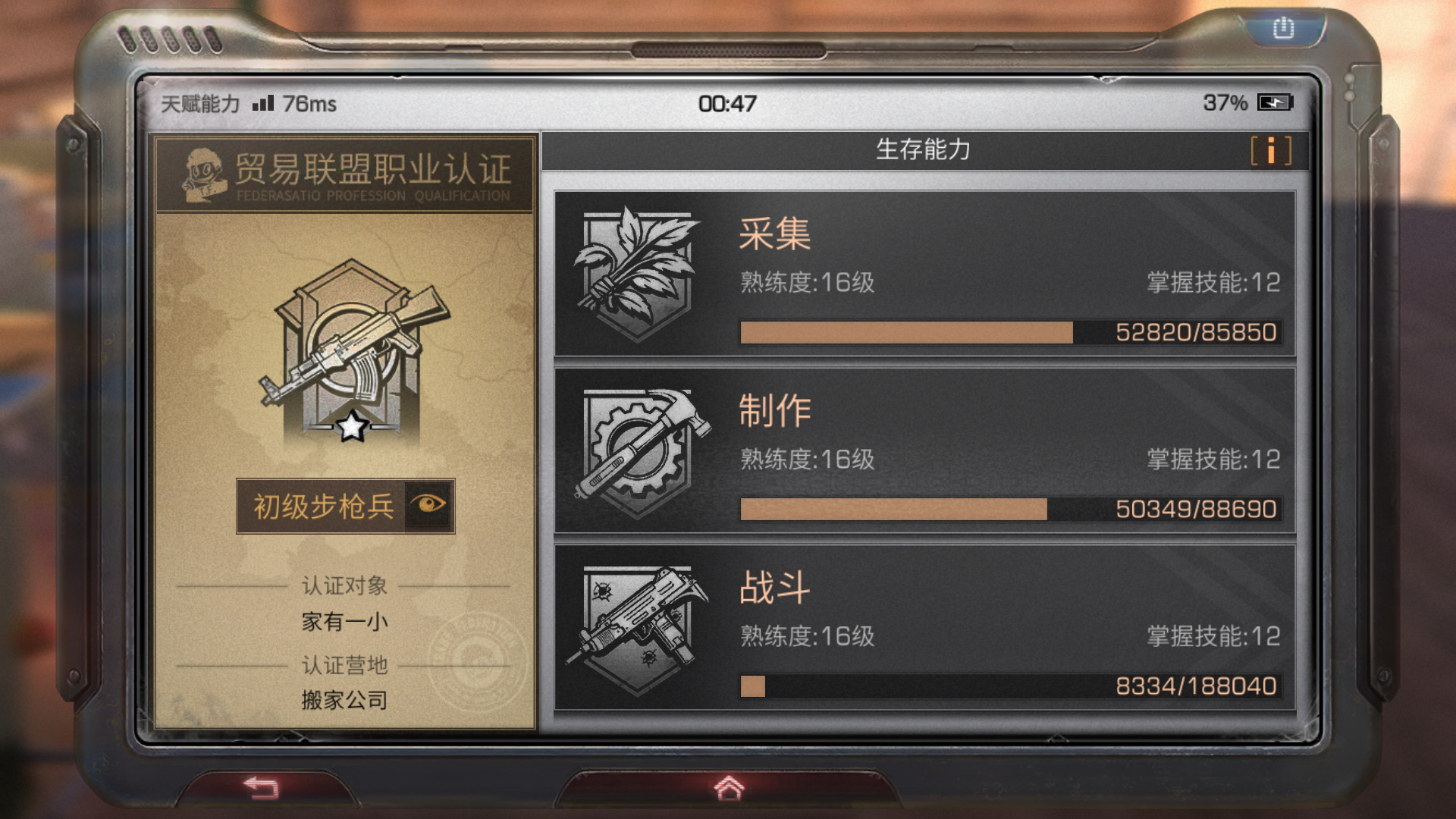Viewport: 1456px width, 819px height.
Task: Select the 战斗 skill heading
Action: [775, 587]
